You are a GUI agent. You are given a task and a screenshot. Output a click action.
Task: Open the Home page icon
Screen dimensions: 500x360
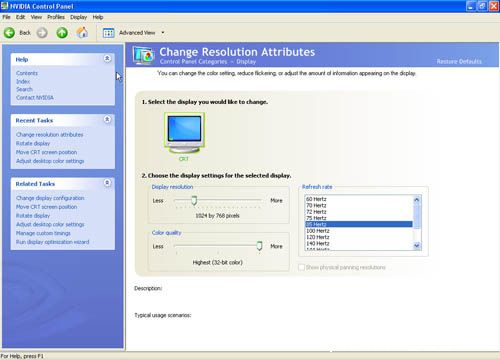(82, 32)
